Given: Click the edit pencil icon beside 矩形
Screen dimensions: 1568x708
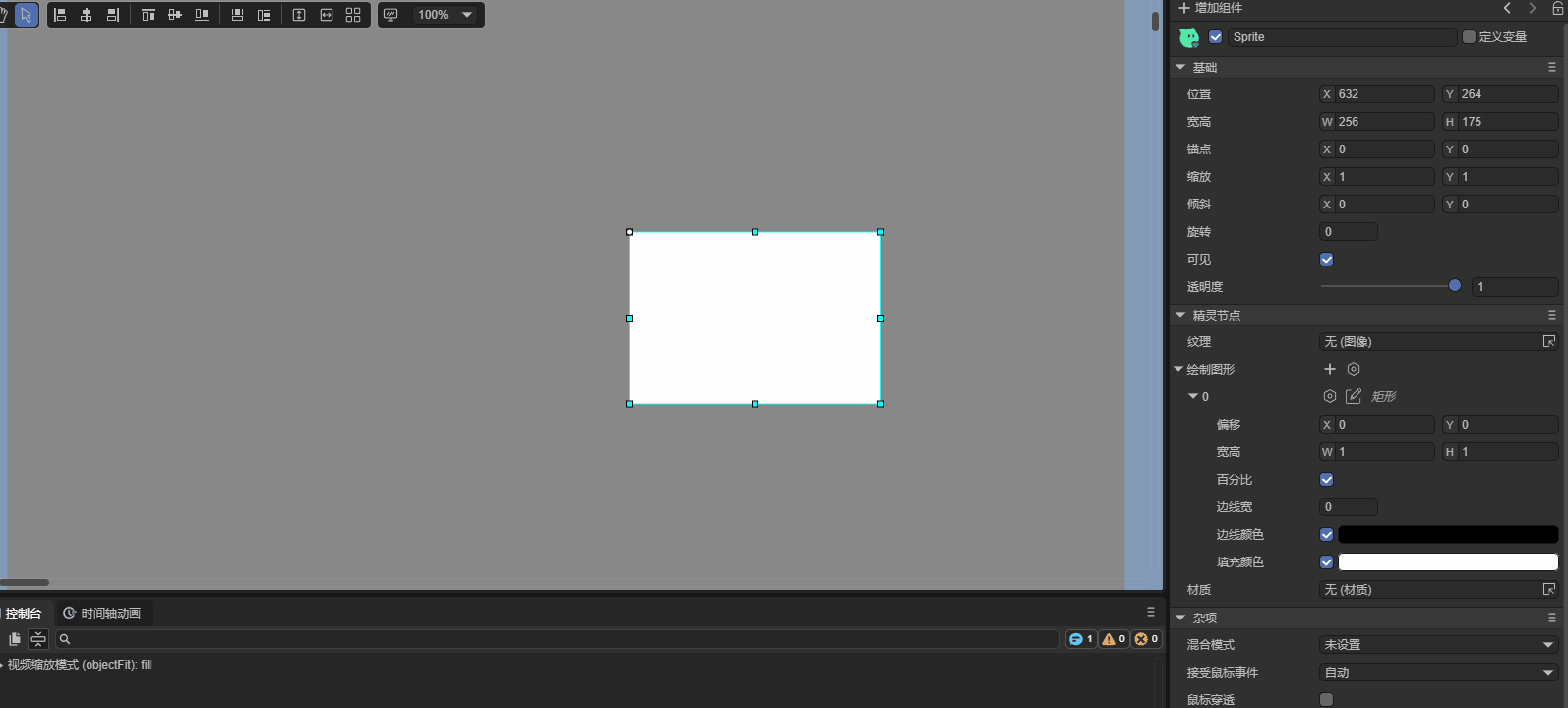Looking at the screenshot, I should tap(1354, 396).
